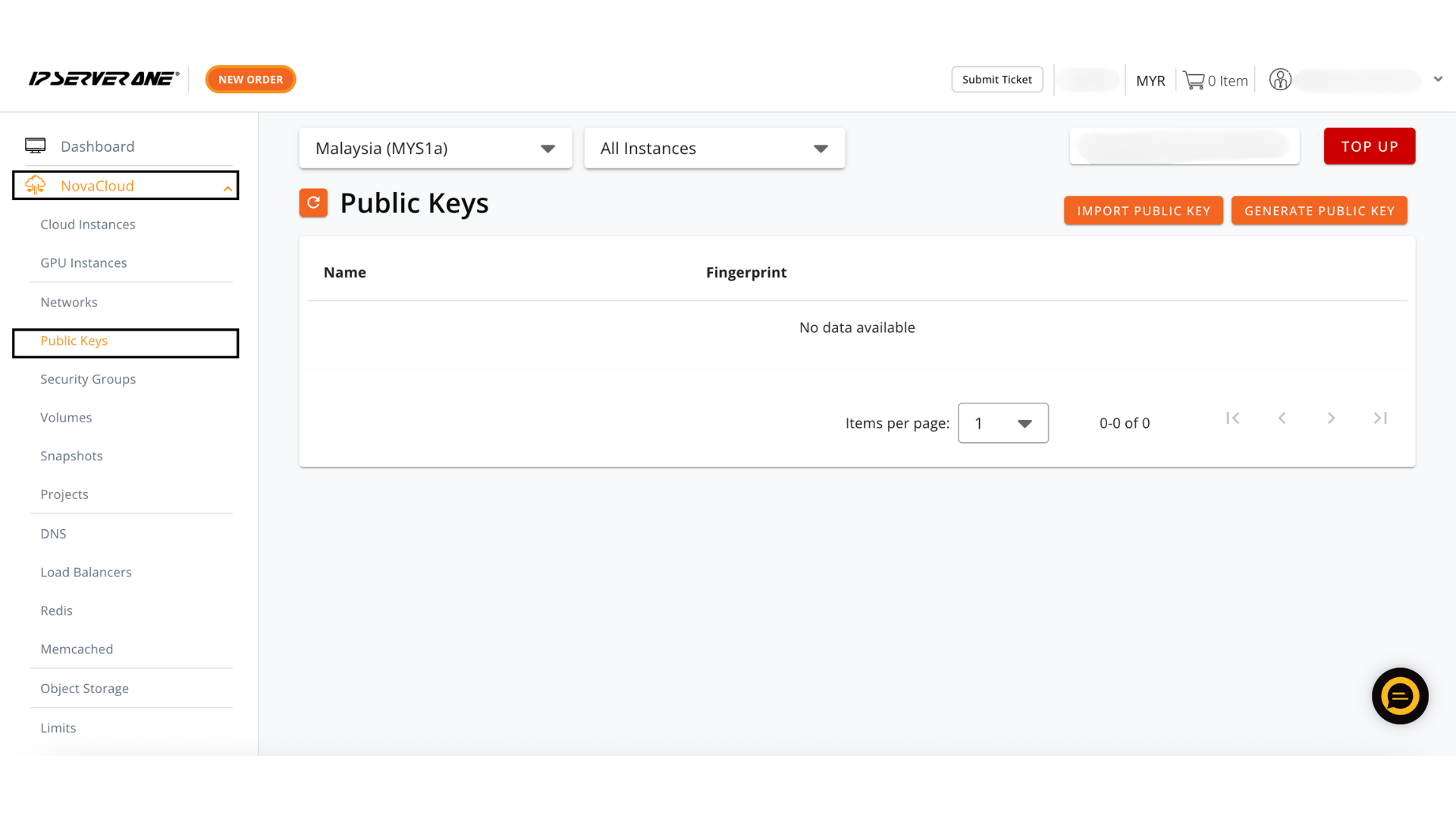
Task: Click the orange refresh icon beside Public Keys
Action: pyautogui.click(x=313, y=202)
